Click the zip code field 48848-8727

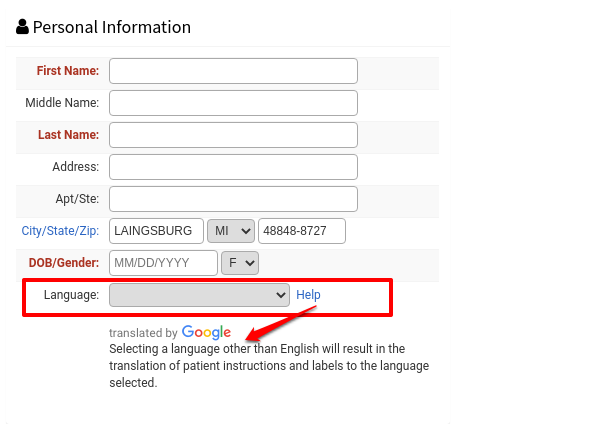[x=302, y=231]
